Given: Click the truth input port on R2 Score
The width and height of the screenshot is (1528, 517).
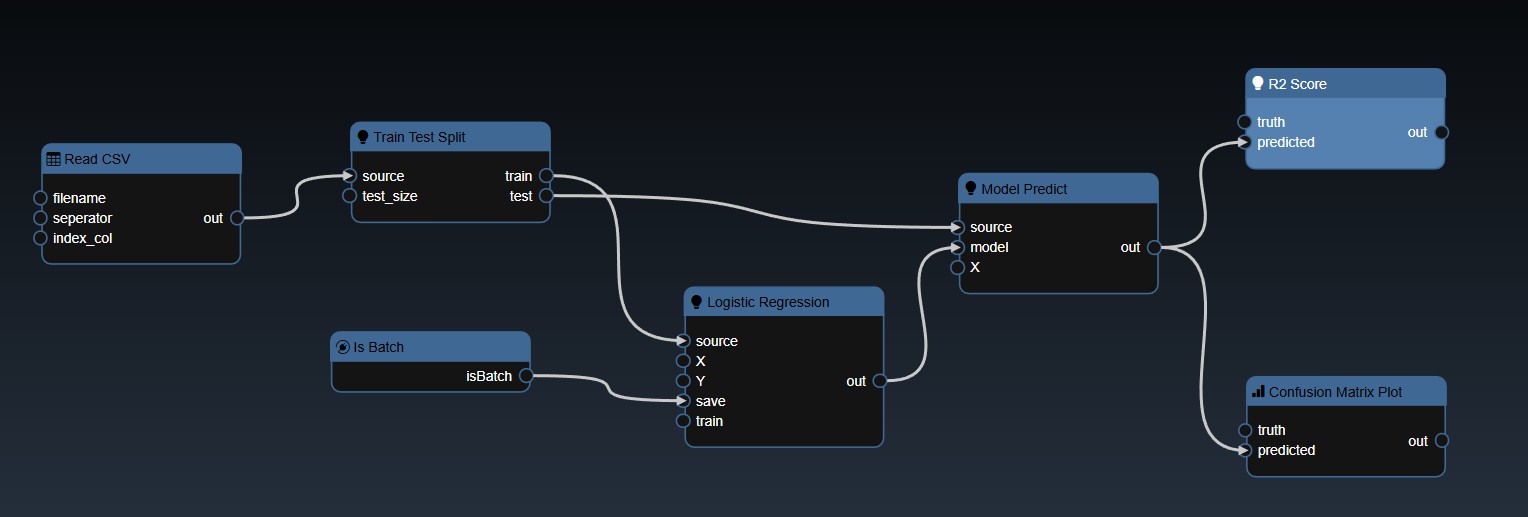Looking at the screenshot, I should [1245, 122].
